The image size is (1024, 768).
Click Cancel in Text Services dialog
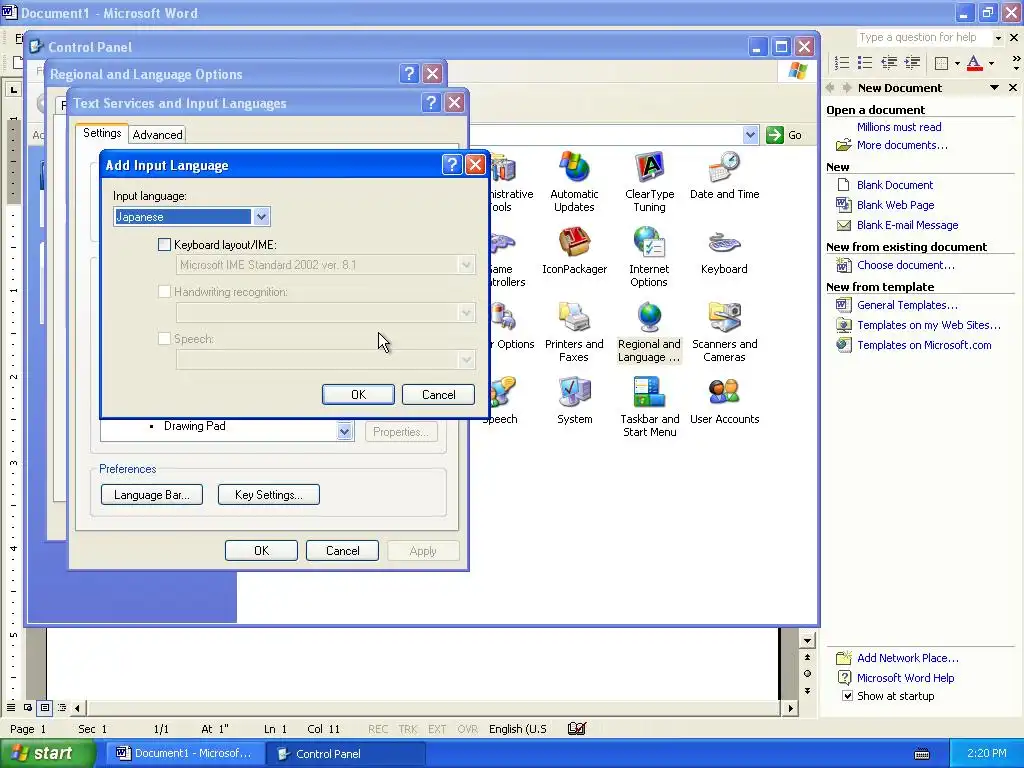click(x=342, y=551)
